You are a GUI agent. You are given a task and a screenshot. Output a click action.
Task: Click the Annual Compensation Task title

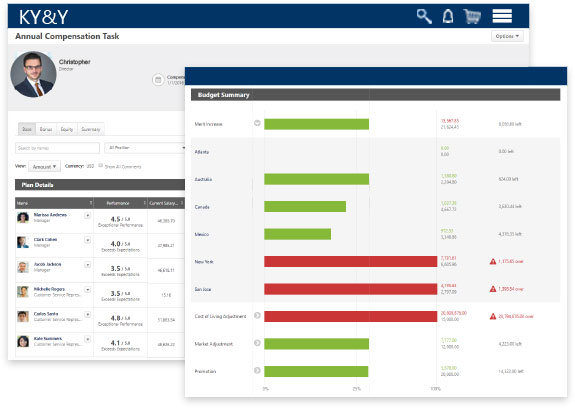point(67,36)
